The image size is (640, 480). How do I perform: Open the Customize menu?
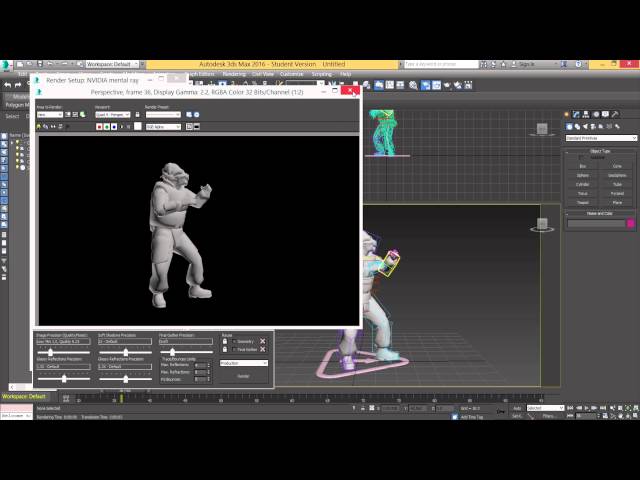click(x=291, y=74)
